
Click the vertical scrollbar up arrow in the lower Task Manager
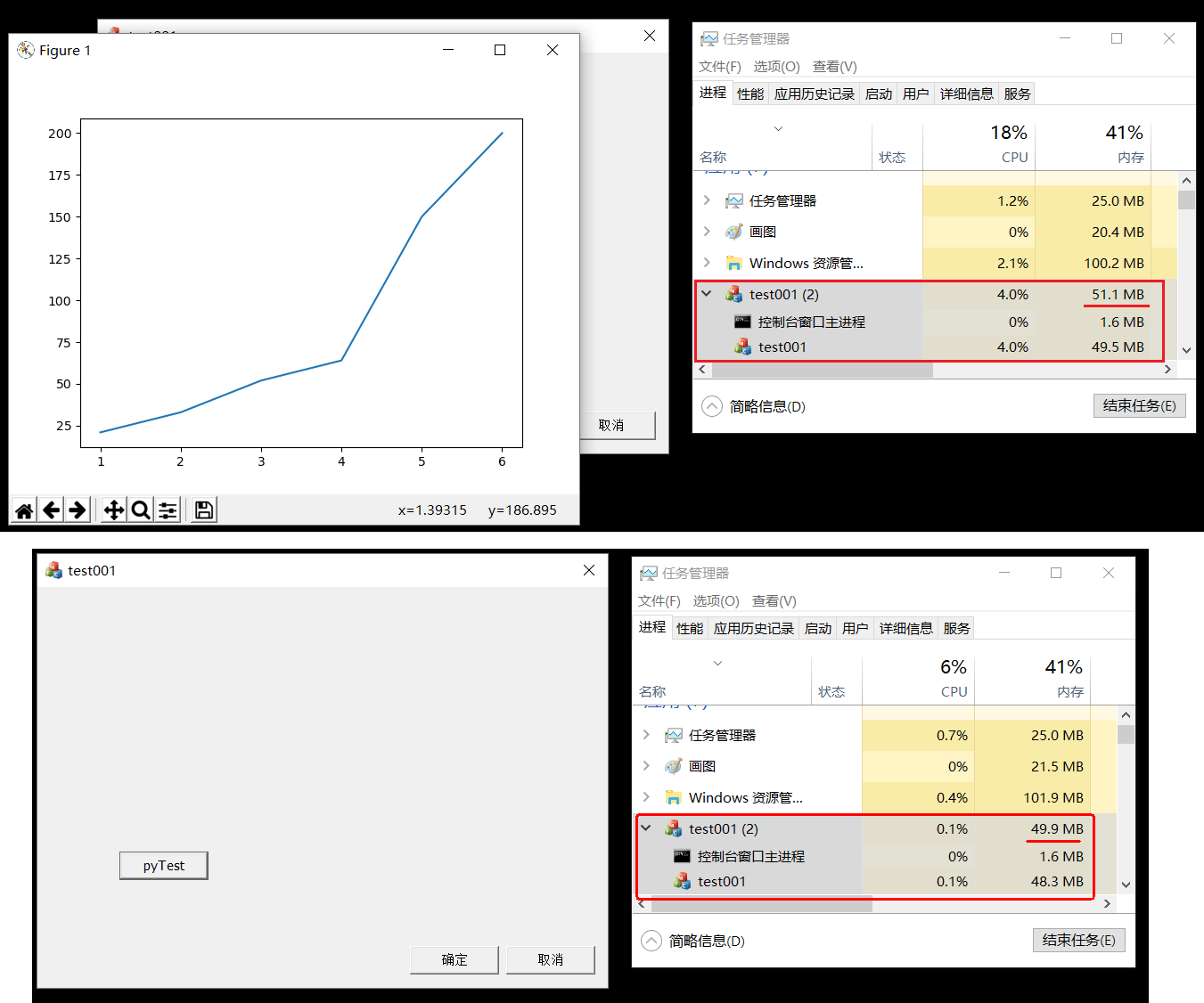click(1126, 714)
